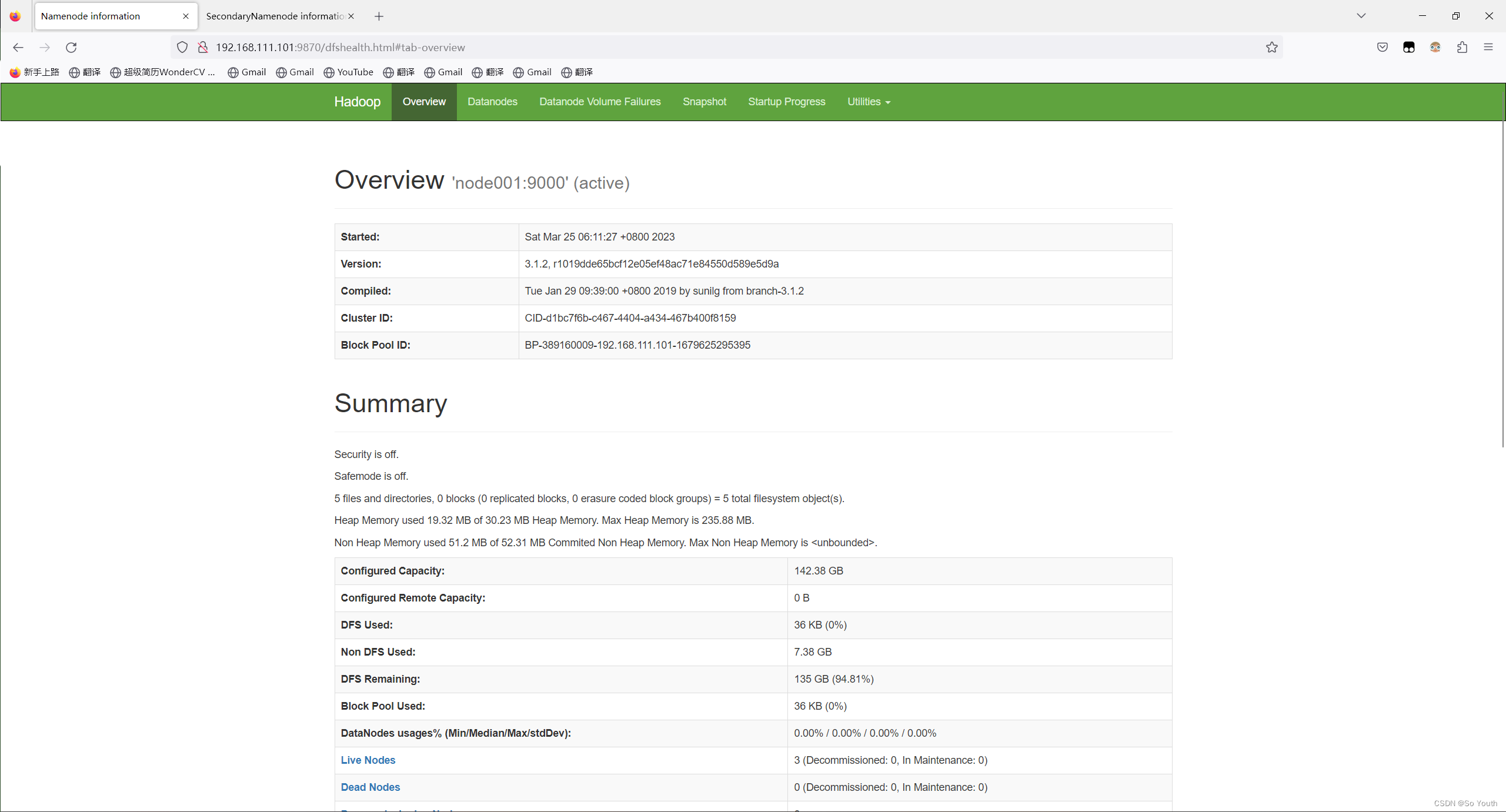Viewport: 1506px width, 812px height.
Task: Open the first Gmail bookmark
Action: [x=247, y=72]
